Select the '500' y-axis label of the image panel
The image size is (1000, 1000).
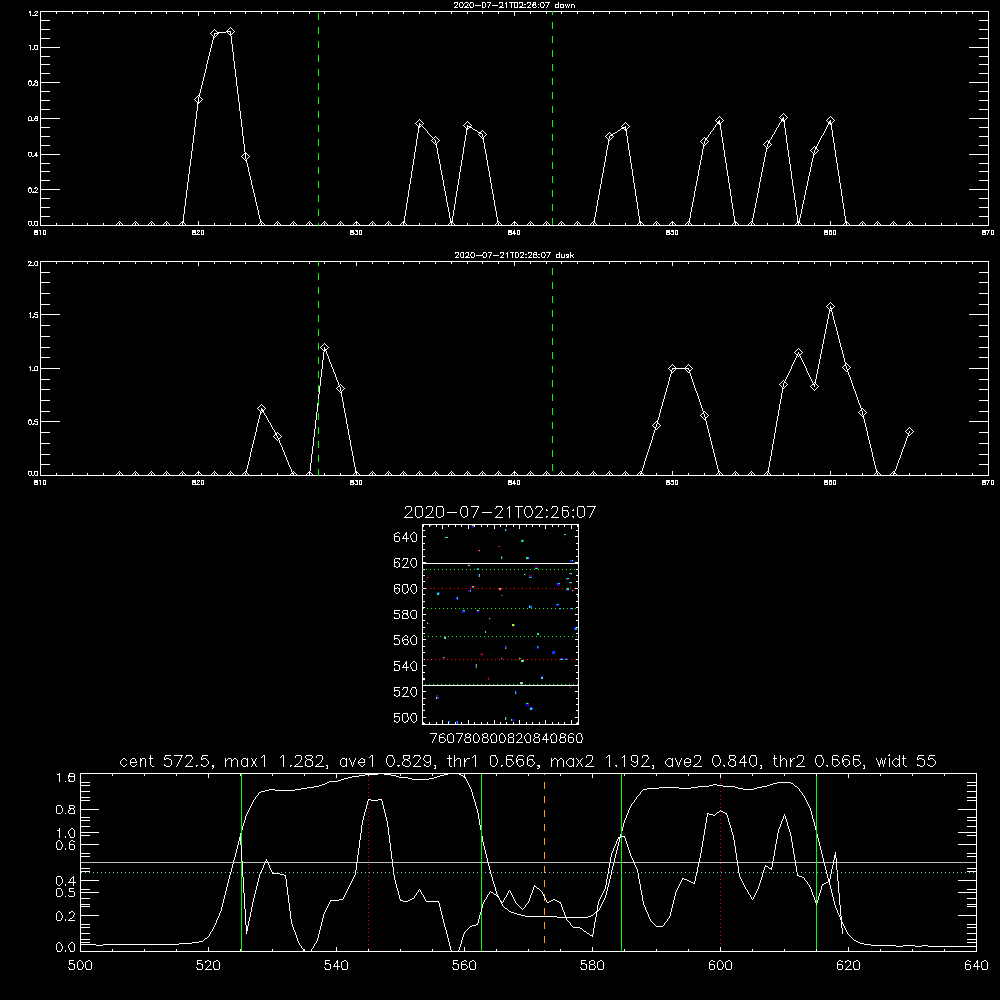pos(406,717)
